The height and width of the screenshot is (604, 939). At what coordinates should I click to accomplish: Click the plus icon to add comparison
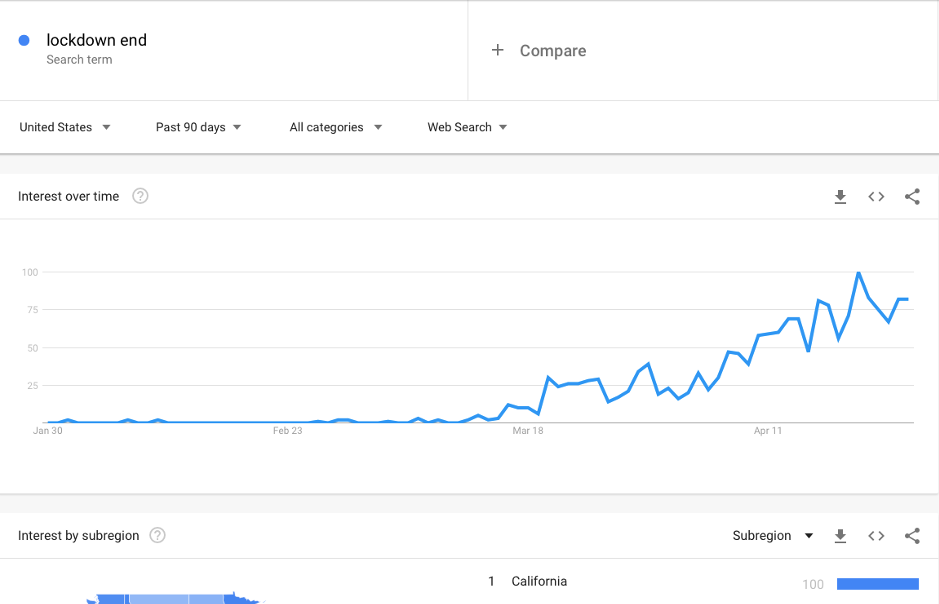(497, 50)
